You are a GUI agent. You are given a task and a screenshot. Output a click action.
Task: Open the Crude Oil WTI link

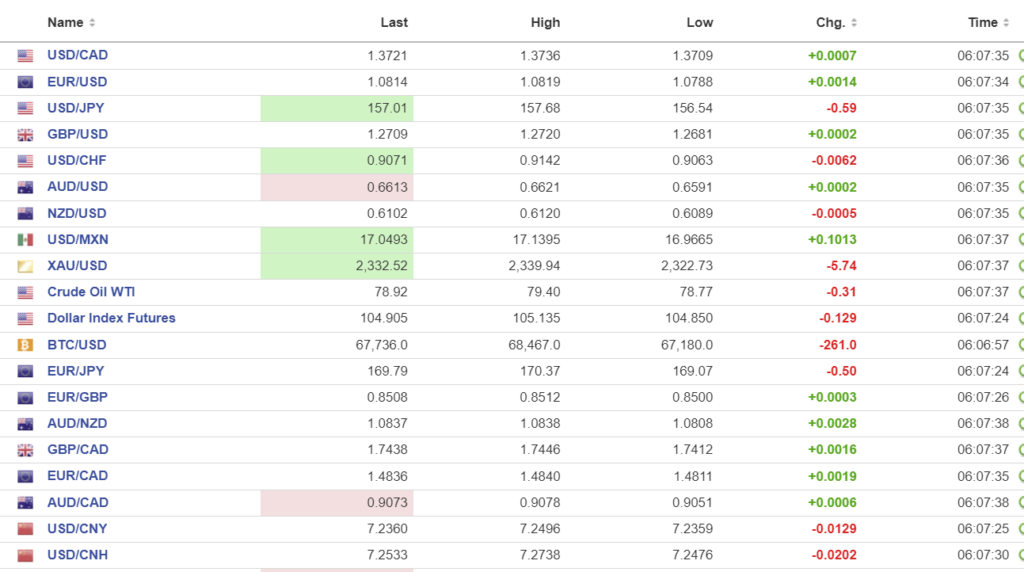91,292
